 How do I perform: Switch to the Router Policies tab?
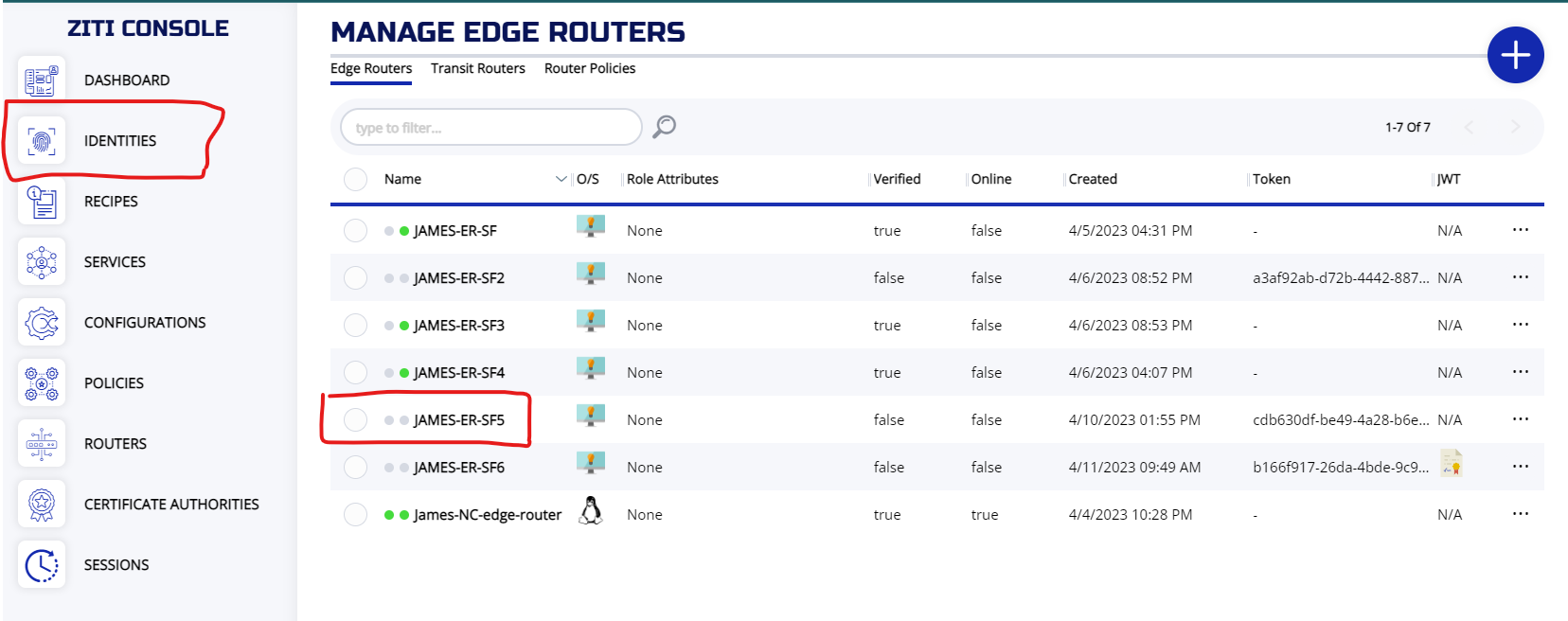pos(589,68)
